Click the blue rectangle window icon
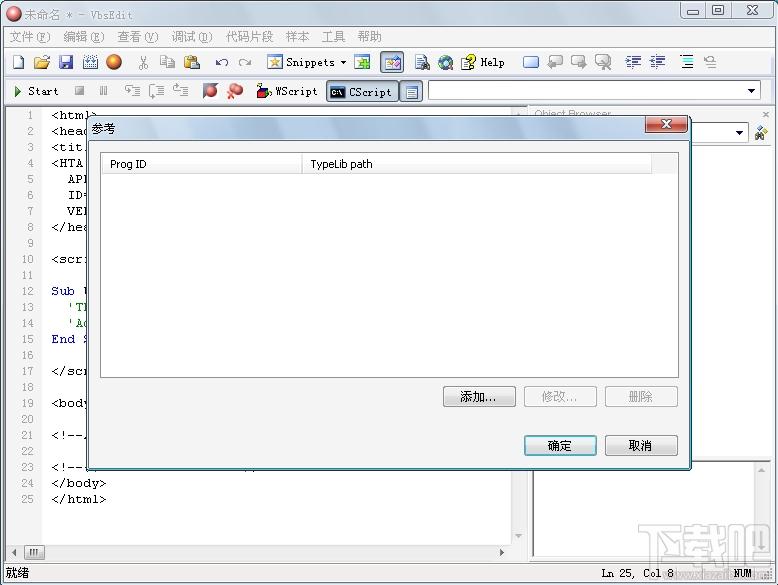The height and width of the screenshot is (585, 778). point(531,62)
